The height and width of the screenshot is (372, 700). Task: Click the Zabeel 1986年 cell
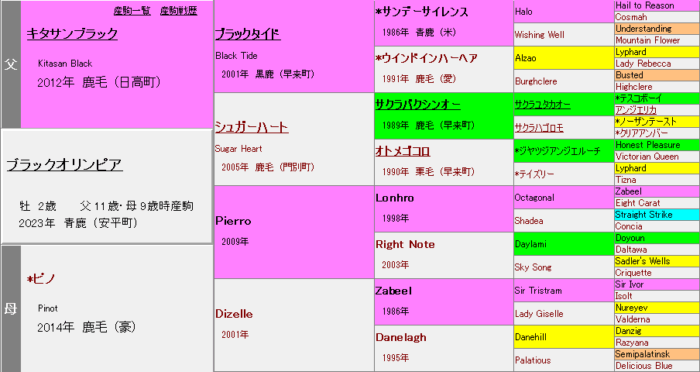point(444,302)
